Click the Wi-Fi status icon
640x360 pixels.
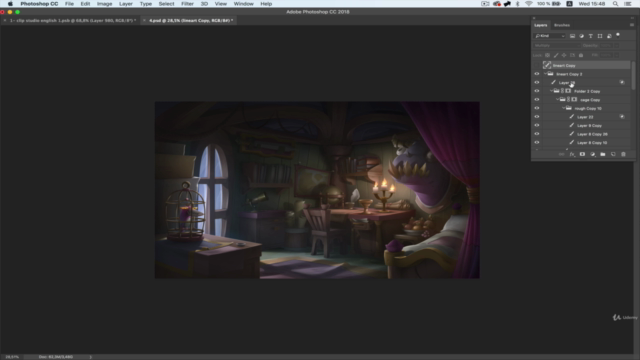529,4
